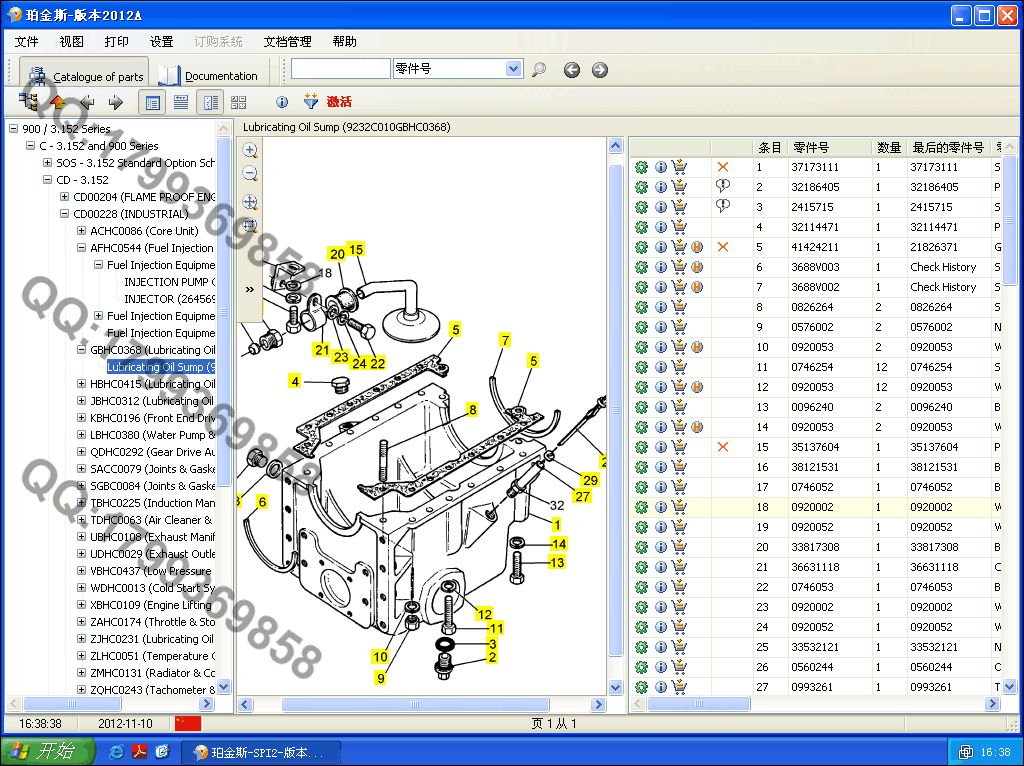Toggle the first list view layout button
This screenshot has height=766, width=1024.
click(153, 102)
